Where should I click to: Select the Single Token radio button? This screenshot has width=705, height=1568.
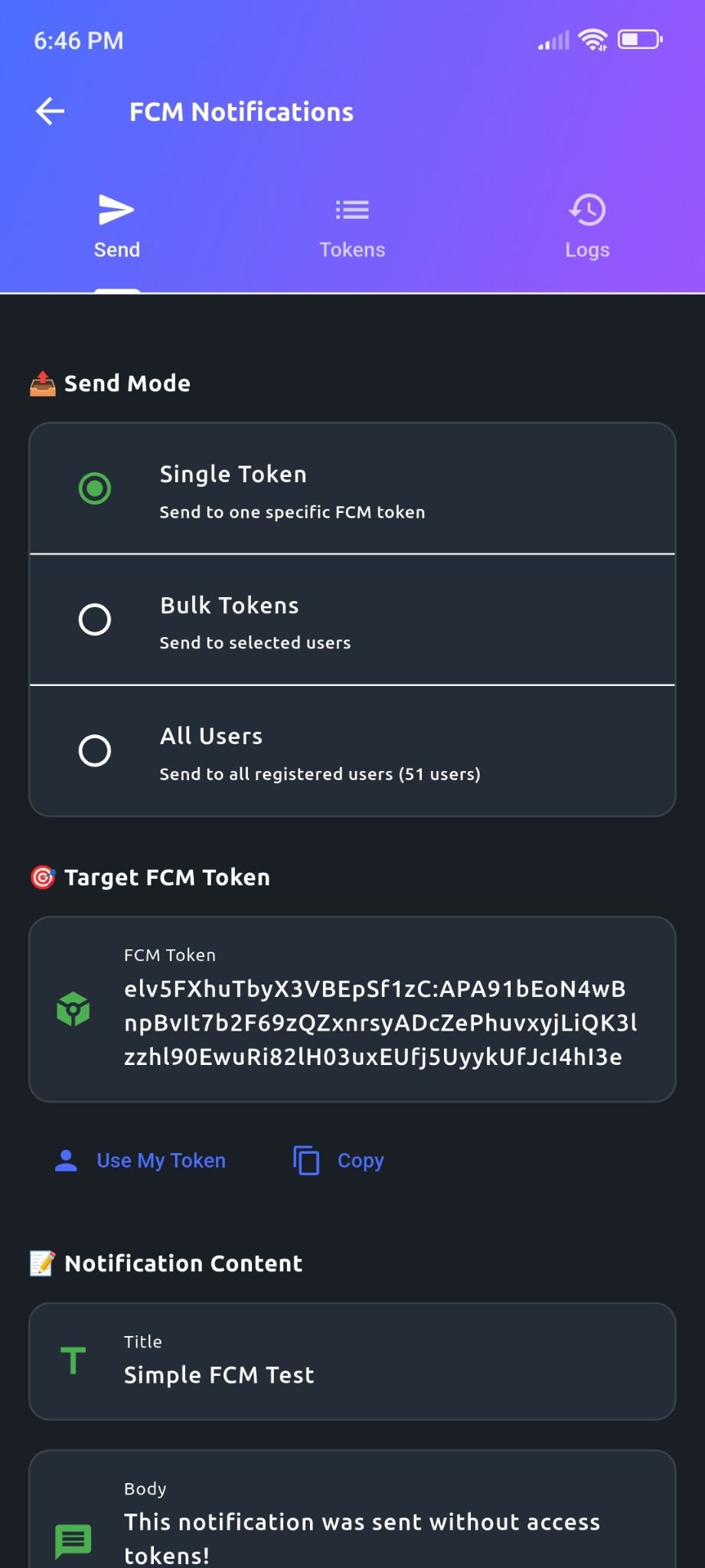94,488
